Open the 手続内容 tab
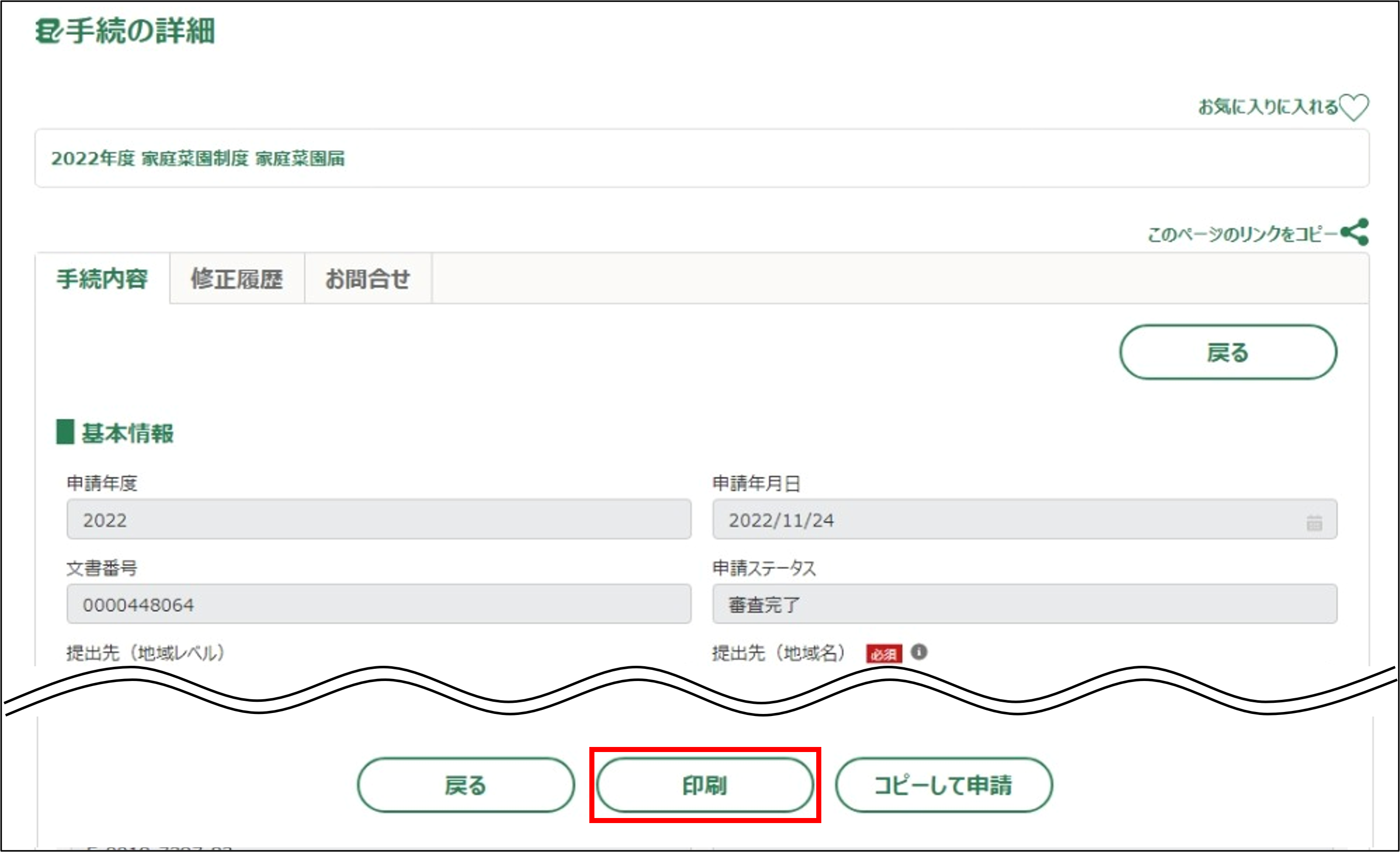This screenshot has height=852, width=1400. (x=102, y=279)
